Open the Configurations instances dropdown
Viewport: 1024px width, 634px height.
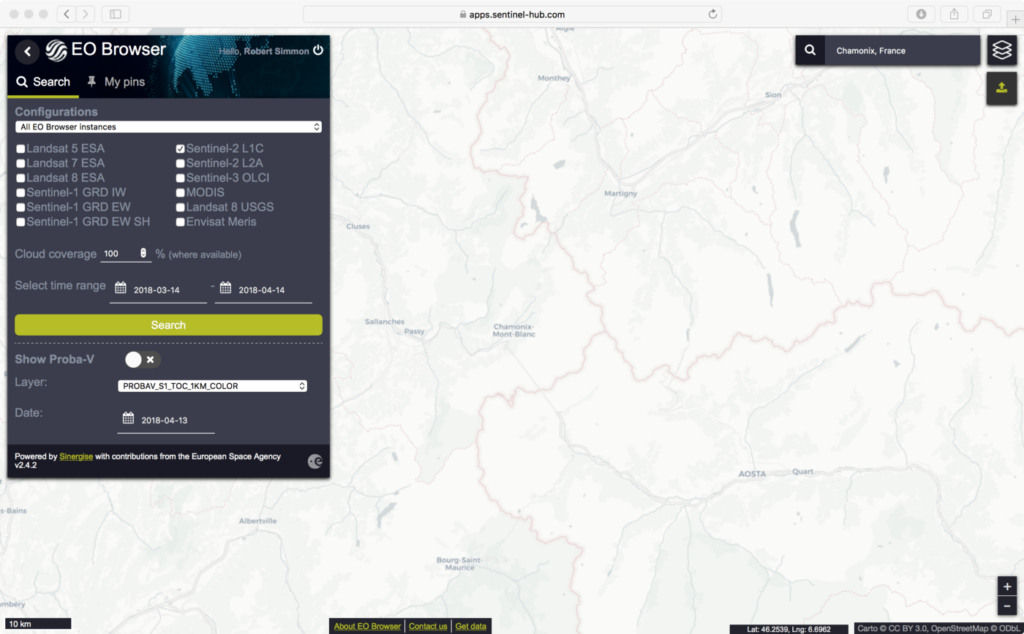(x=168, y=127)
